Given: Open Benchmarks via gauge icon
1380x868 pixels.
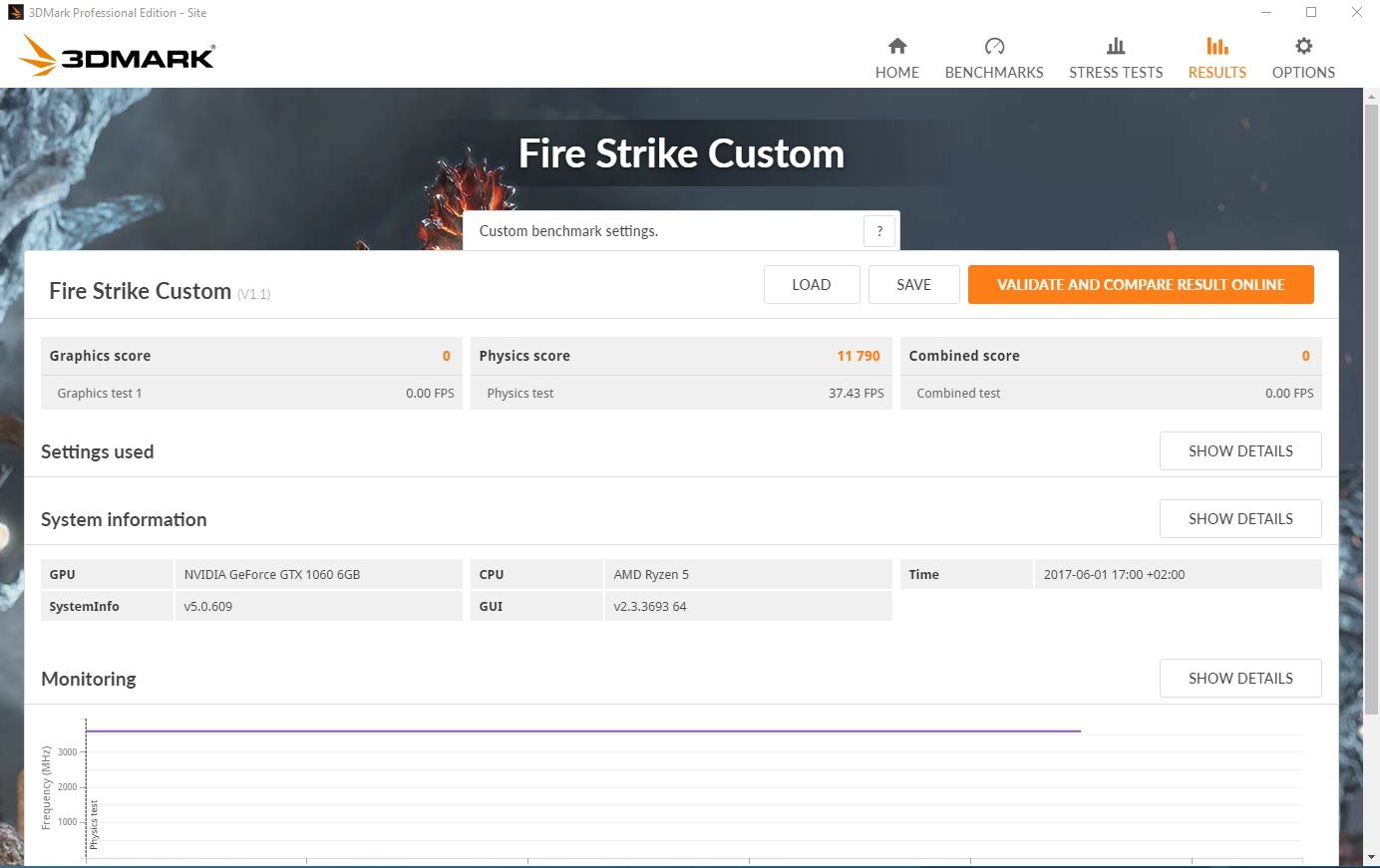Looking at the screenshot, I should pyautogui.click(x=994, y=46).
